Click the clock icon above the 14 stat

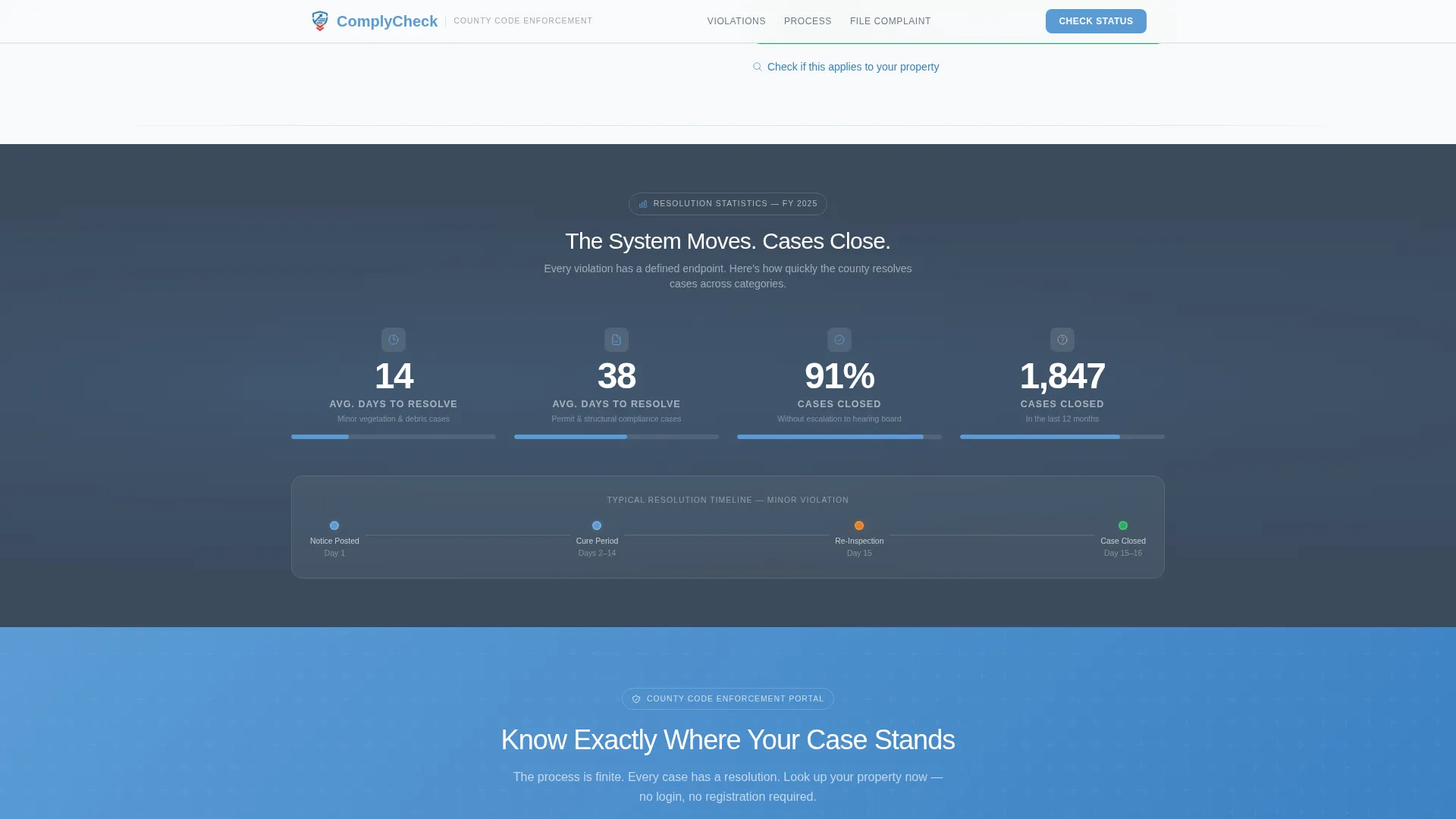[394, 340]
